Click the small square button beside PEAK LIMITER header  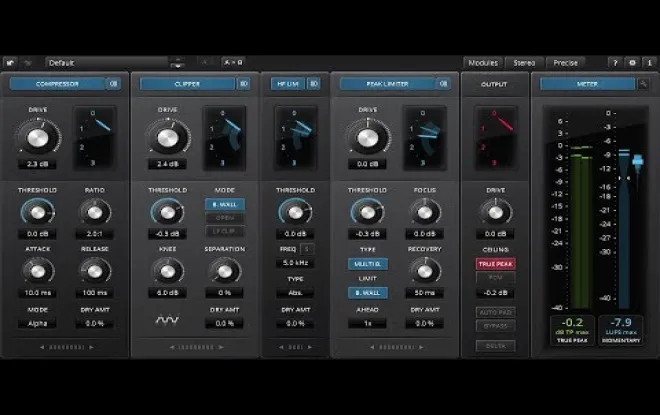443,84
